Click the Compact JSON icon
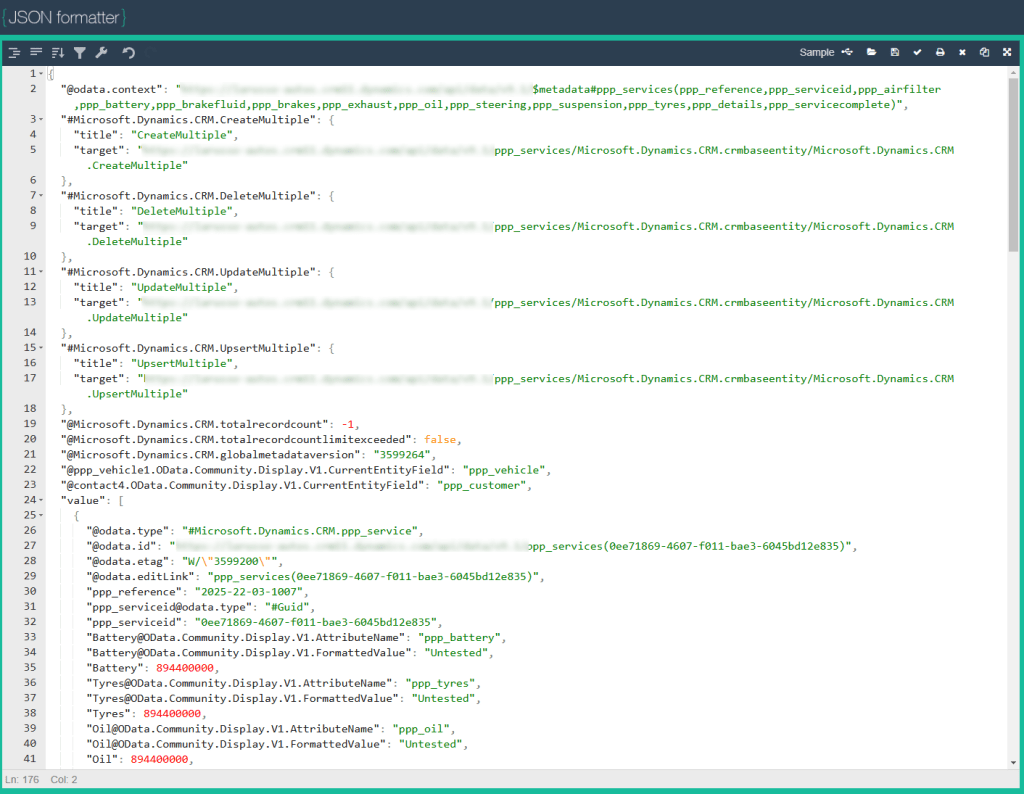The width and height of the screenshot is (1024, 794). pos(36,52)
